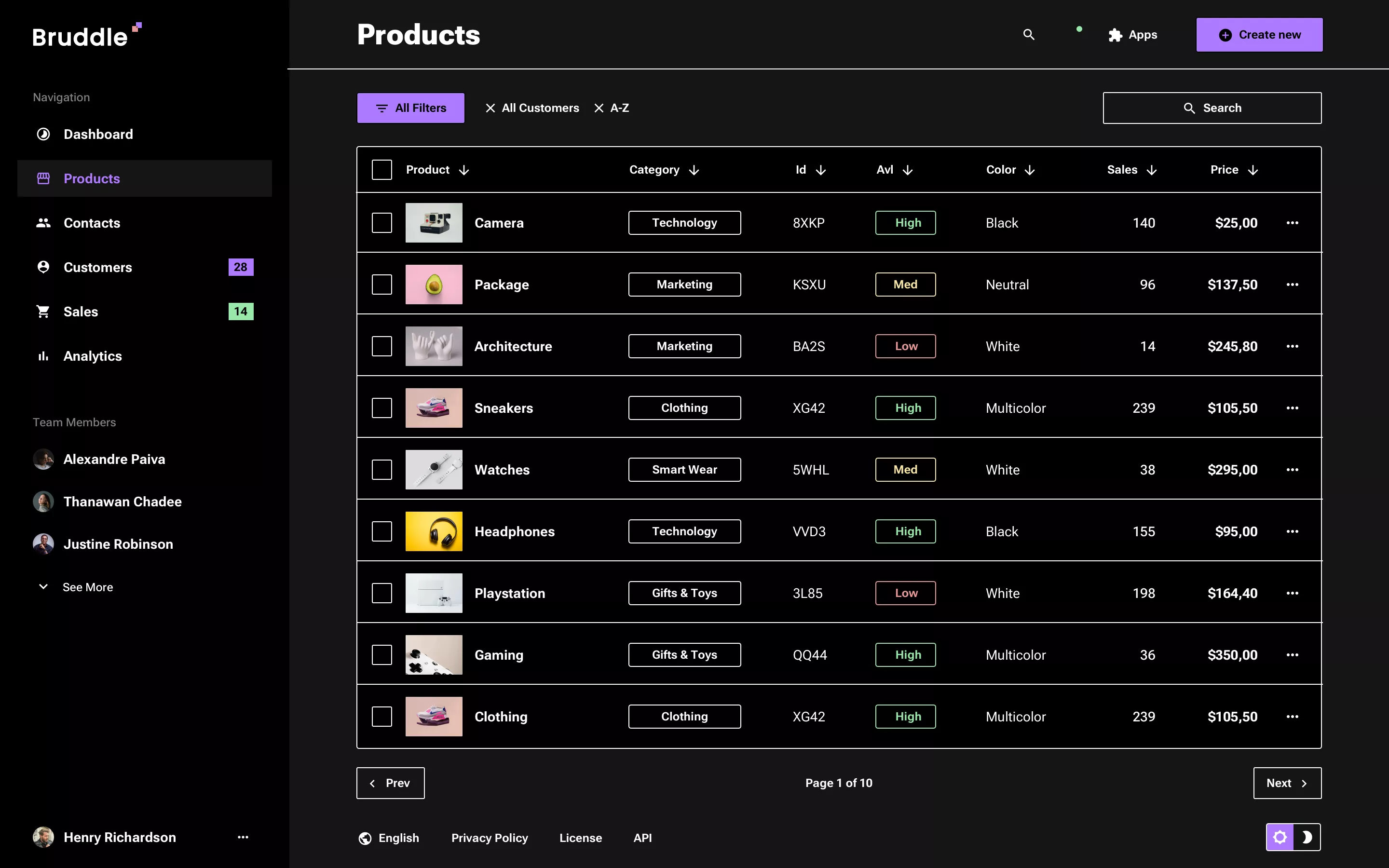Click the Create new button
The height and width of the screenshot is (868, 1389).
coord(1259,34)
